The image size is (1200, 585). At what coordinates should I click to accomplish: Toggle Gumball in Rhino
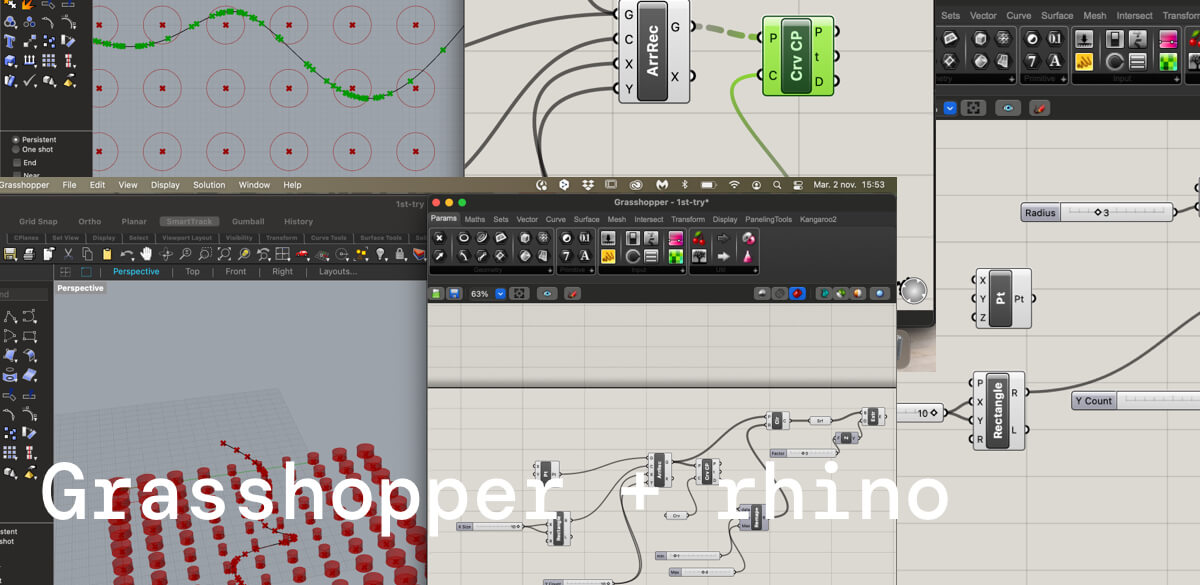click(248, 222)
